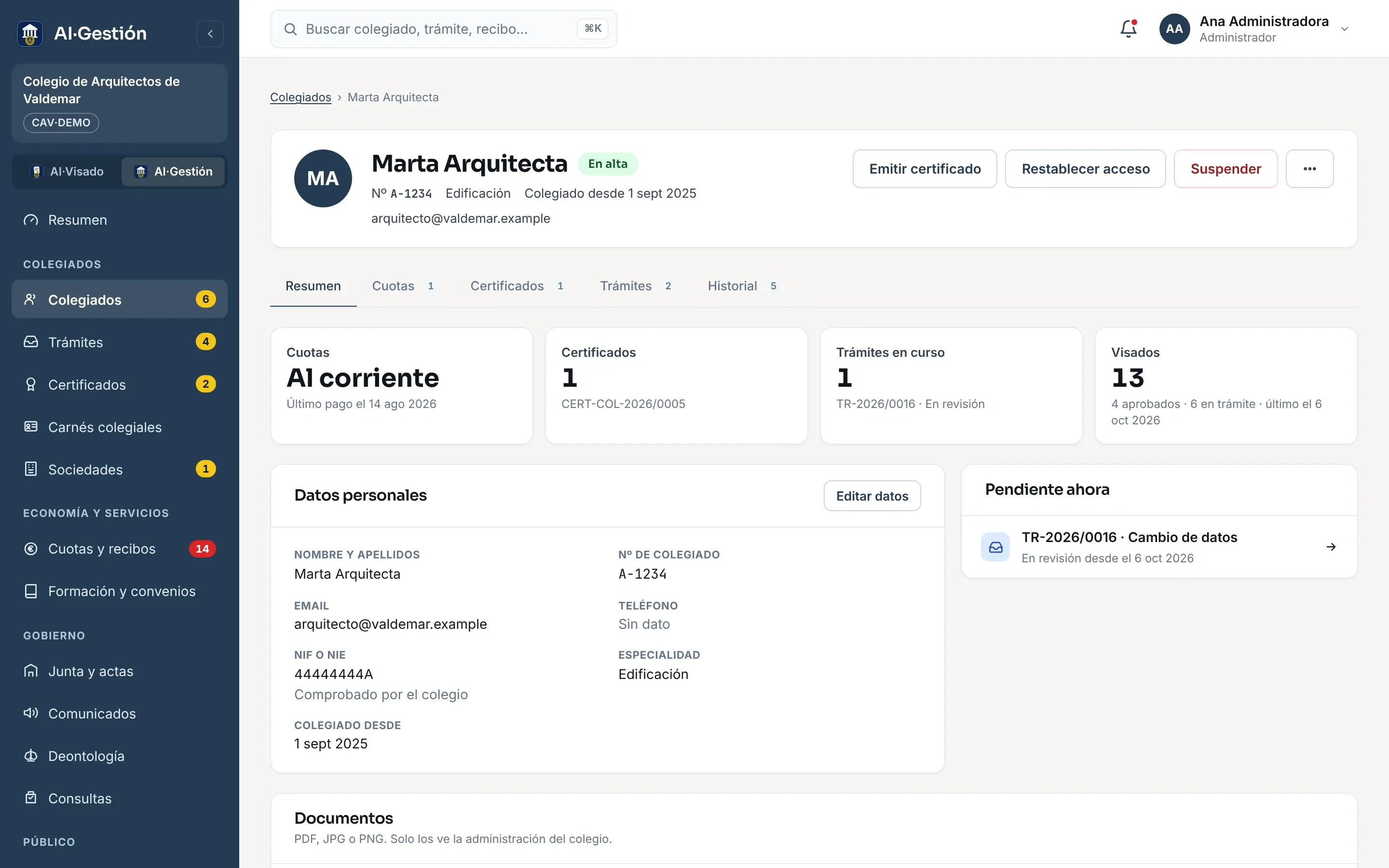1389x868 pixels.
Task: Click the Trámites inbox icon in sidebar
Action: coord(30,342)
